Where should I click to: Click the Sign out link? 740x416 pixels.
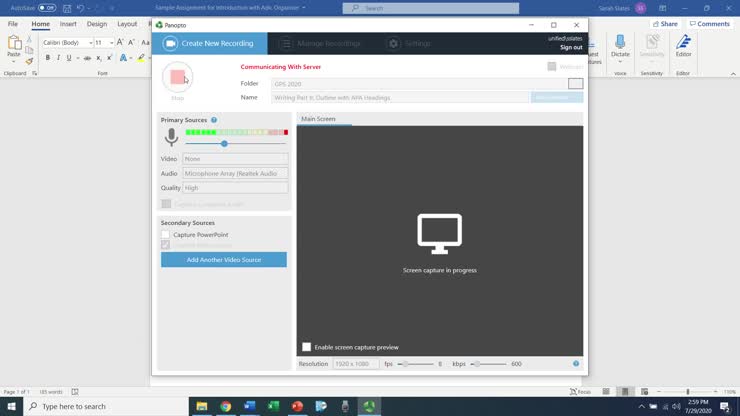[570, 47]
